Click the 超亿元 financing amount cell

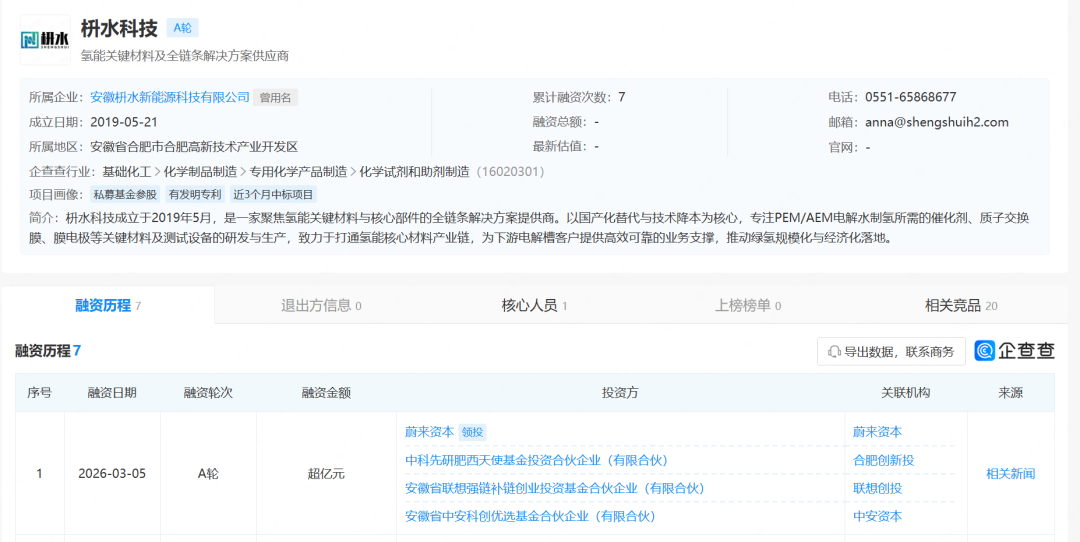click(326, 474)
